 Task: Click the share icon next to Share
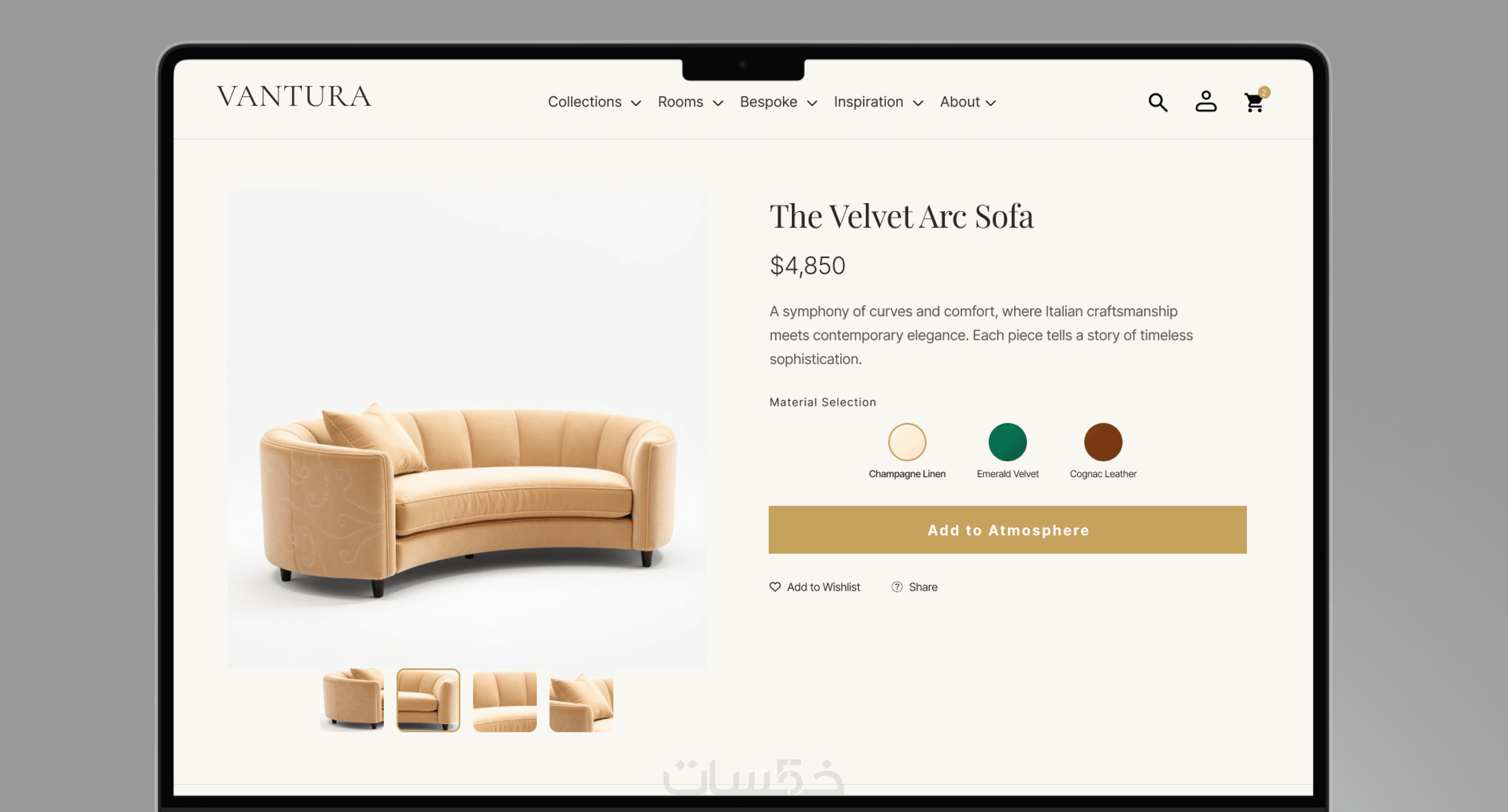(896, 587)
